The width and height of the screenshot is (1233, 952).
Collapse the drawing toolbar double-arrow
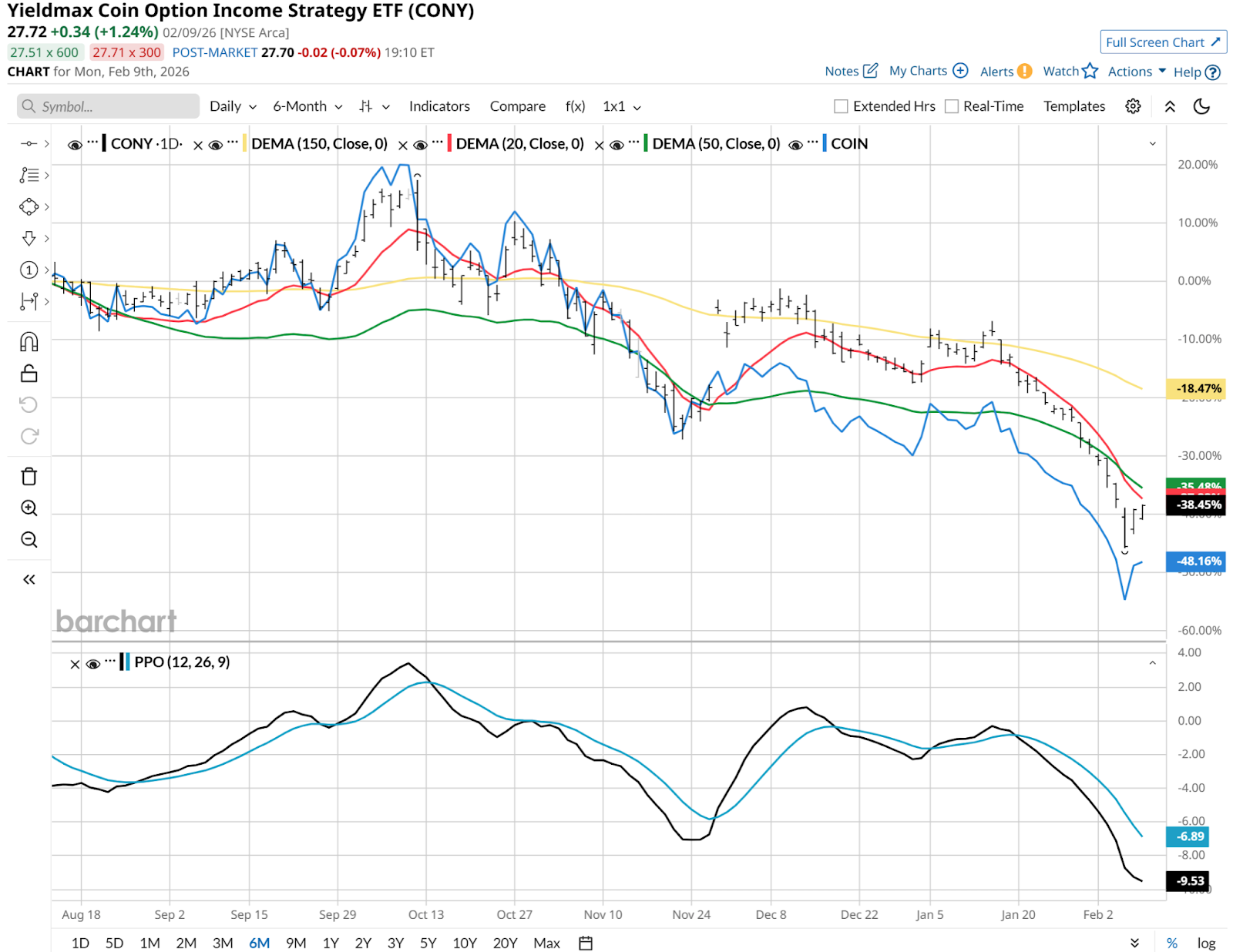click(x=29, y=579)
